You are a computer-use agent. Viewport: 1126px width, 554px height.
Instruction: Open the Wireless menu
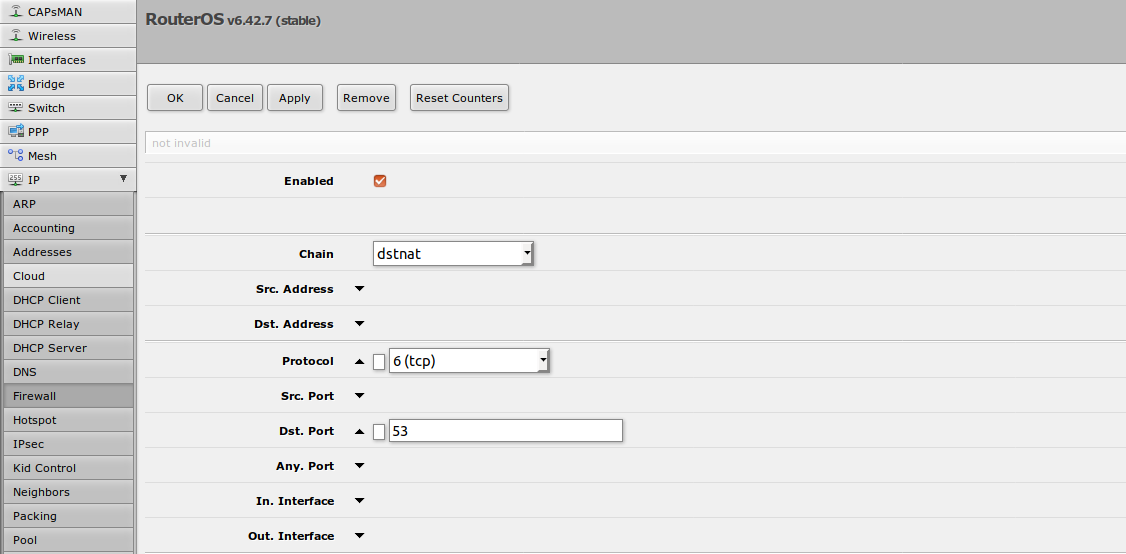68,35
